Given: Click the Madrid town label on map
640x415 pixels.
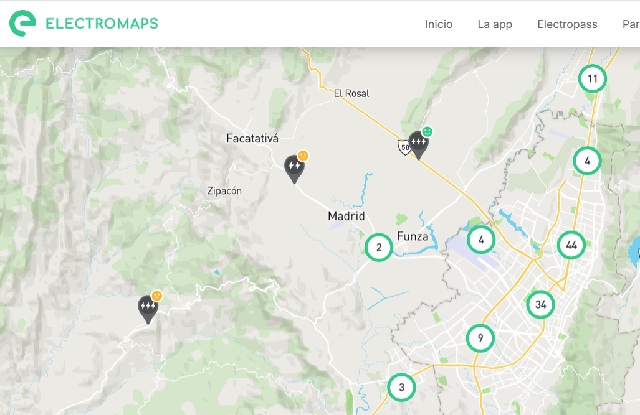Looking at the screenshot, I should tap(346, 216).
